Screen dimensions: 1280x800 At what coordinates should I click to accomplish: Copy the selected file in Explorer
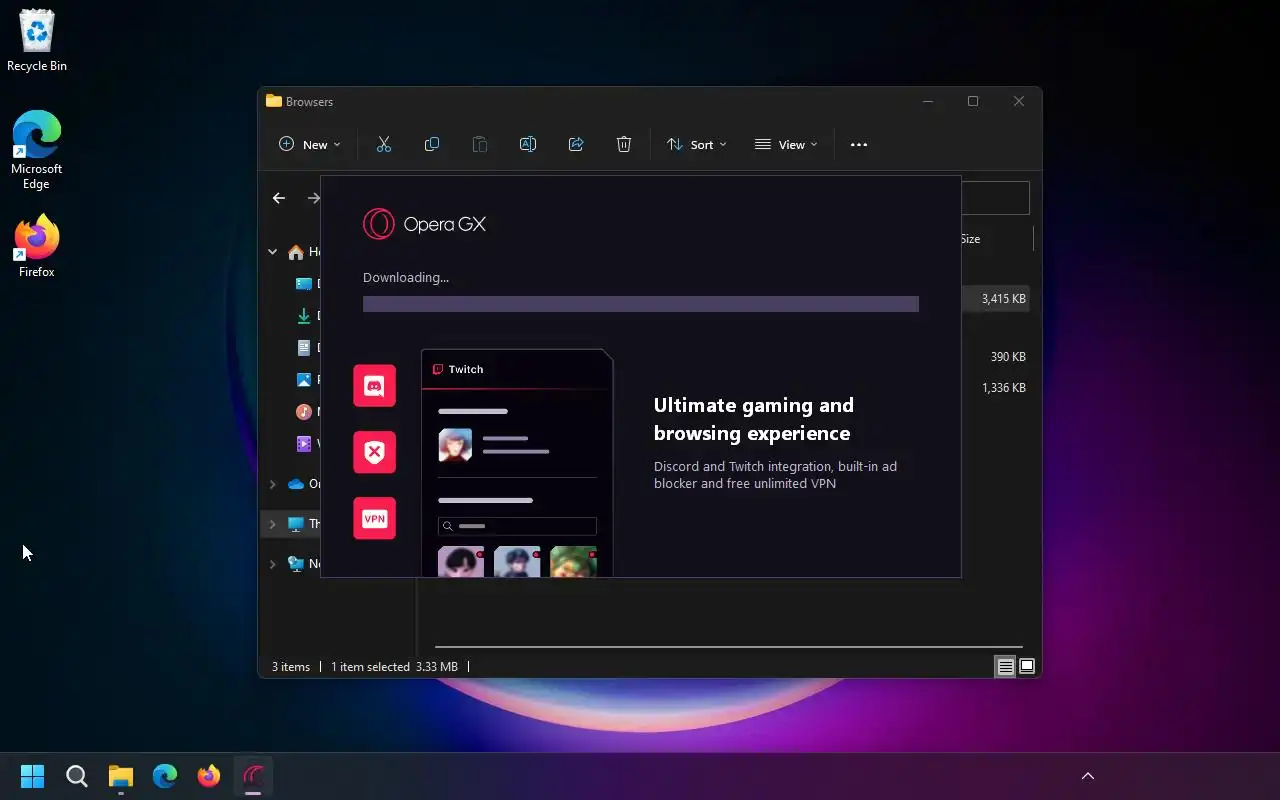tap(431, 144)
